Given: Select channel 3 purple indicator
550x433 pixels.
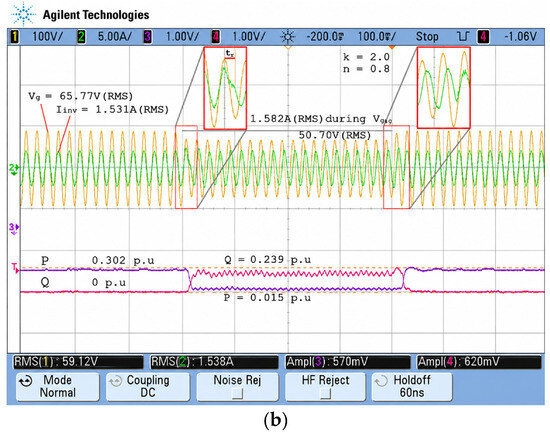Looking at the screenshot, I should point(148,36).
